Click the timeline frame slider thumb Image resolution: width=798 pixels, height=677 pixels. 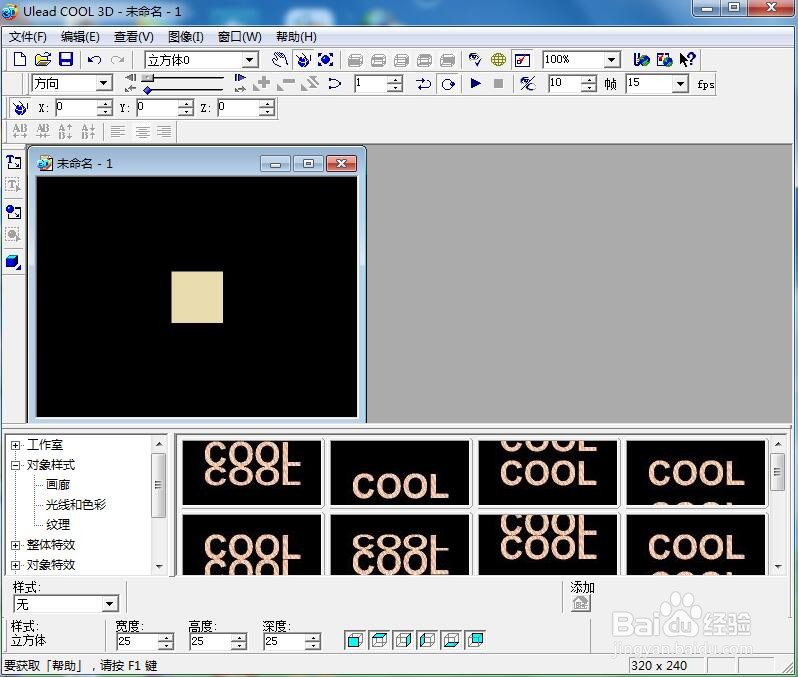[x=148, y=77]
